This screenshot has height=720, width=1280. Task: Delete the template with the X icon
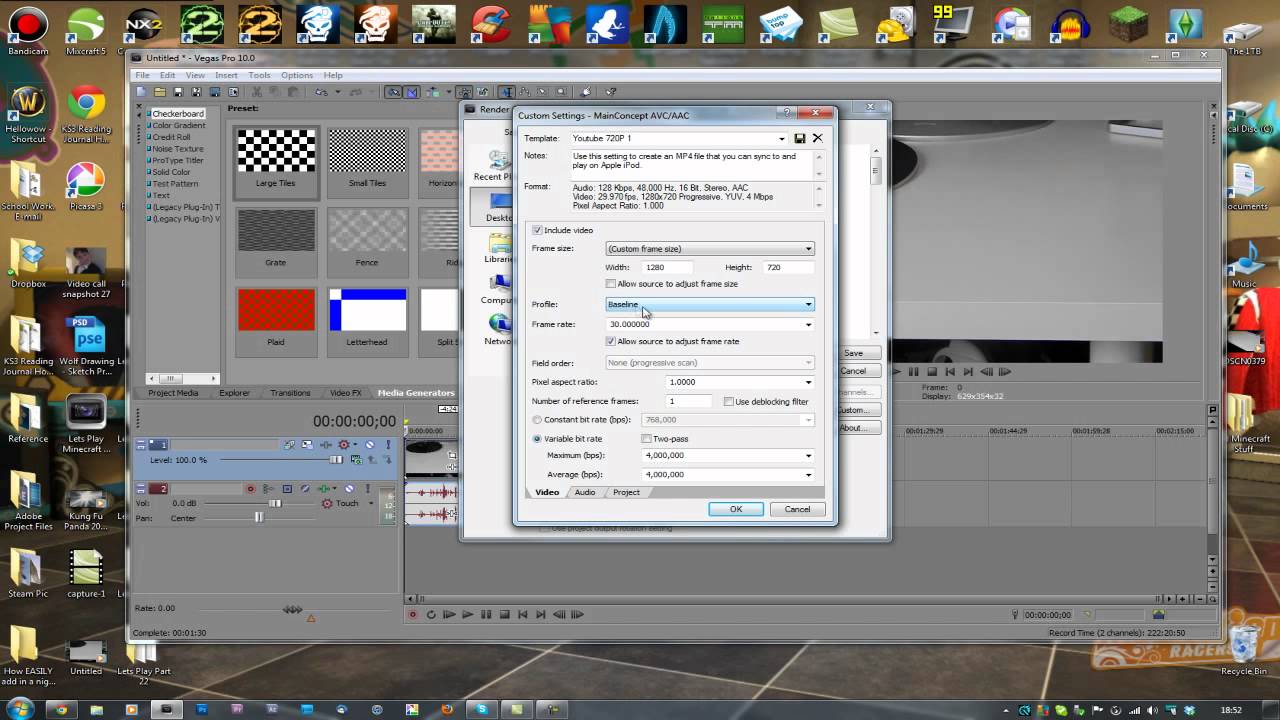[817, 138]
